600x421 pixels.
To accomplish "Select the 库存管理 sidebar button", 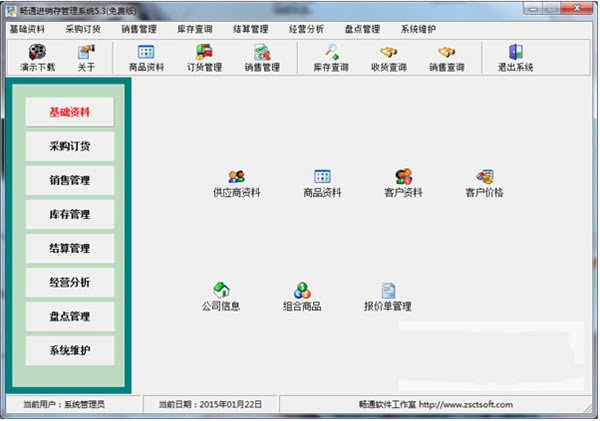I will pyautogui.click(x=70, y=214).
